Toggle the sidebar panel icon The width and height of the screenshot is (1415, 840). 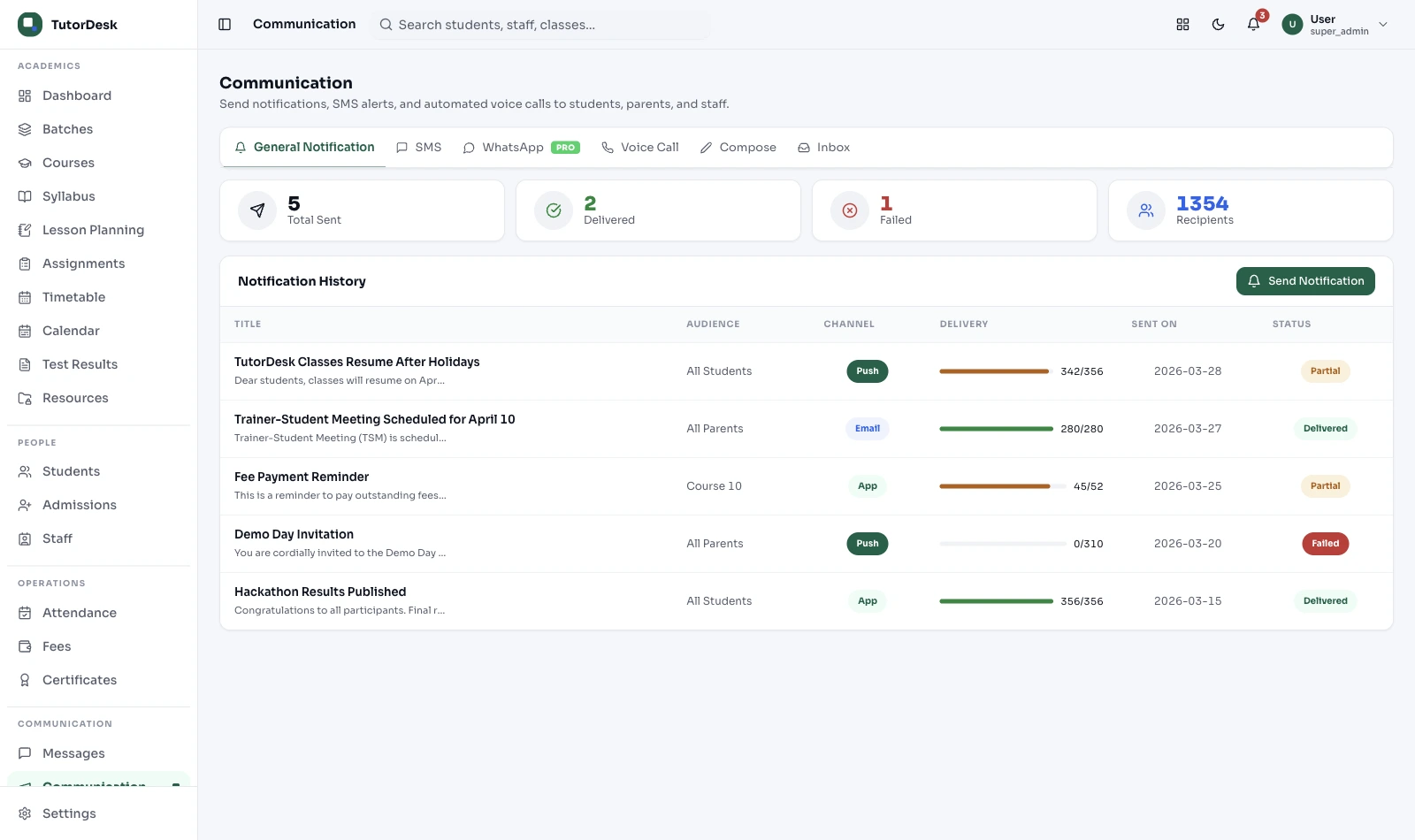pyautogui.click(x=225, y=25)
